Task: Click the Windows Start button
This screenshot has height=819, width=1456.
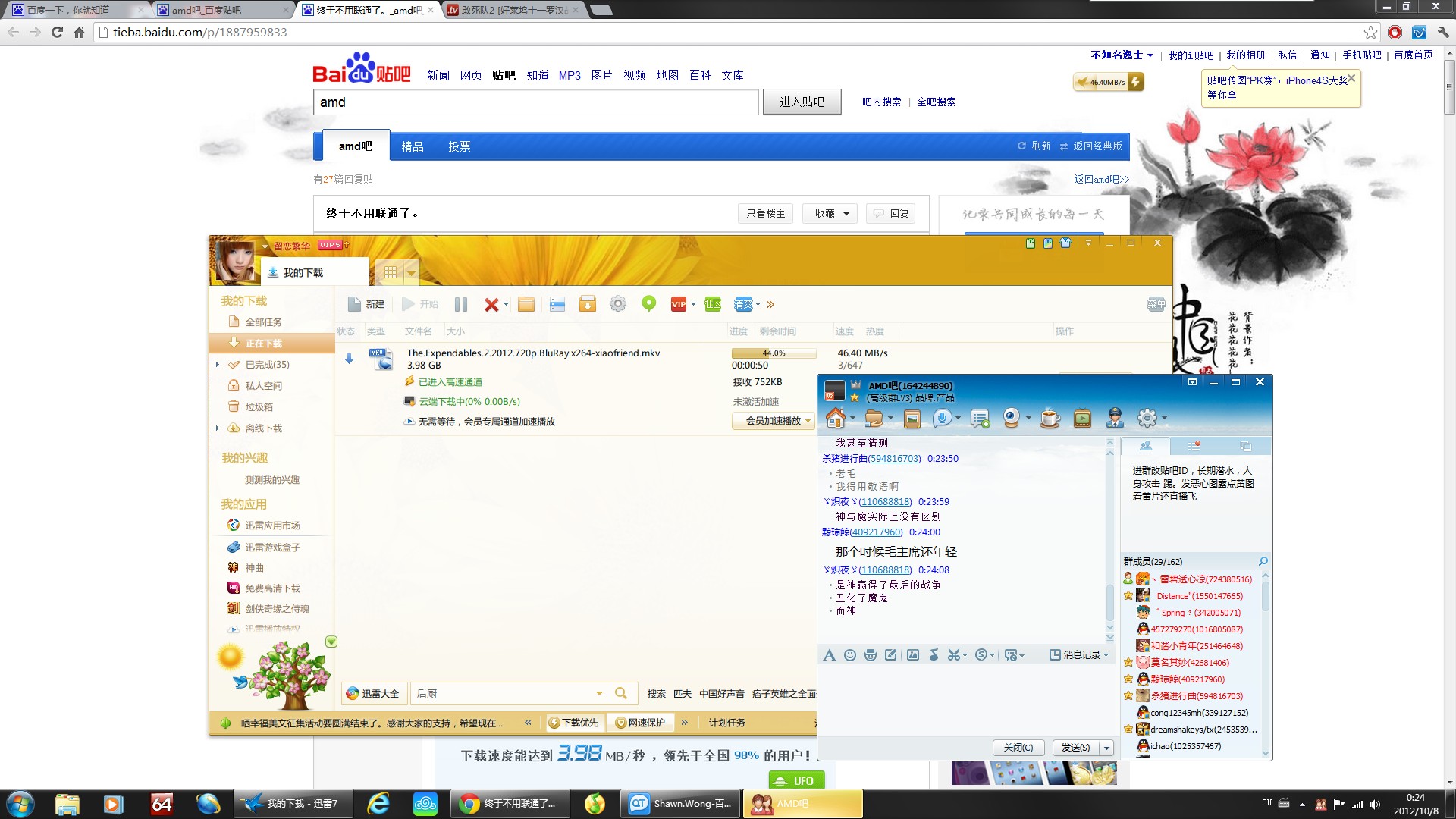Action: pyautogui.click(x=20, y=804)
